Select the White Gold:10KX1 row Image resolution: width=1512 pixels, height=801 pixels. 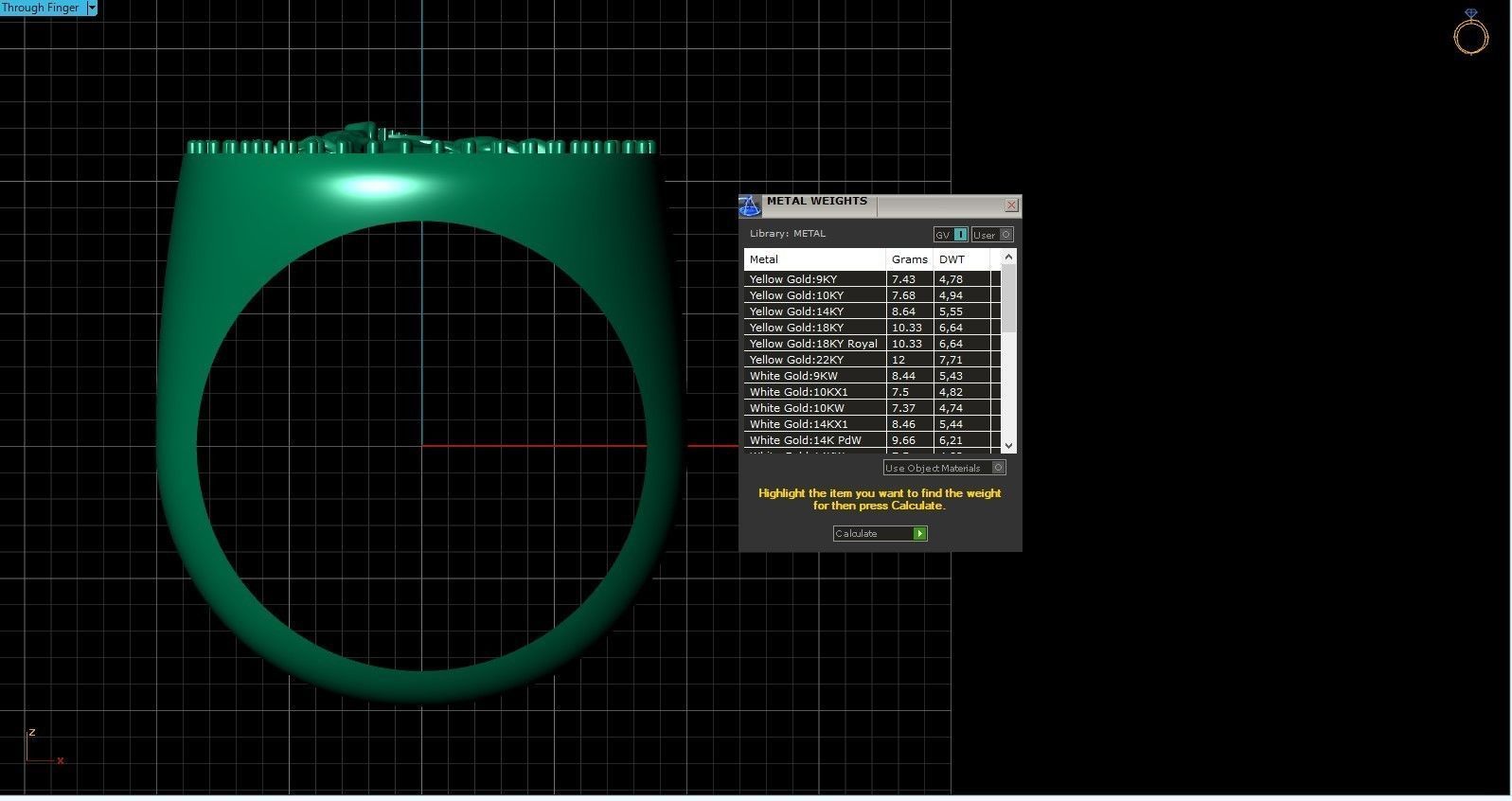click(872, 392)
